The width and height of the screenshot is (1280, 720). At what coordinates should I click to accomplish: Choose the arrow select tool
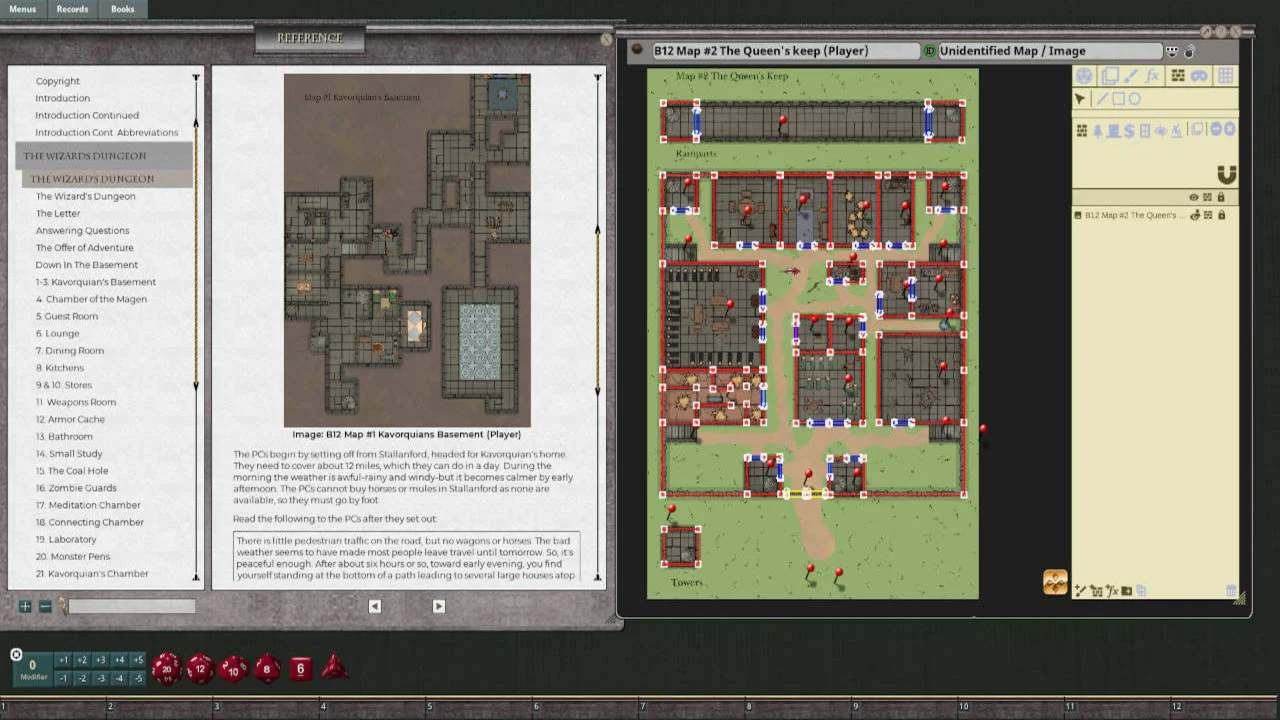click(x=1080, y=99)
